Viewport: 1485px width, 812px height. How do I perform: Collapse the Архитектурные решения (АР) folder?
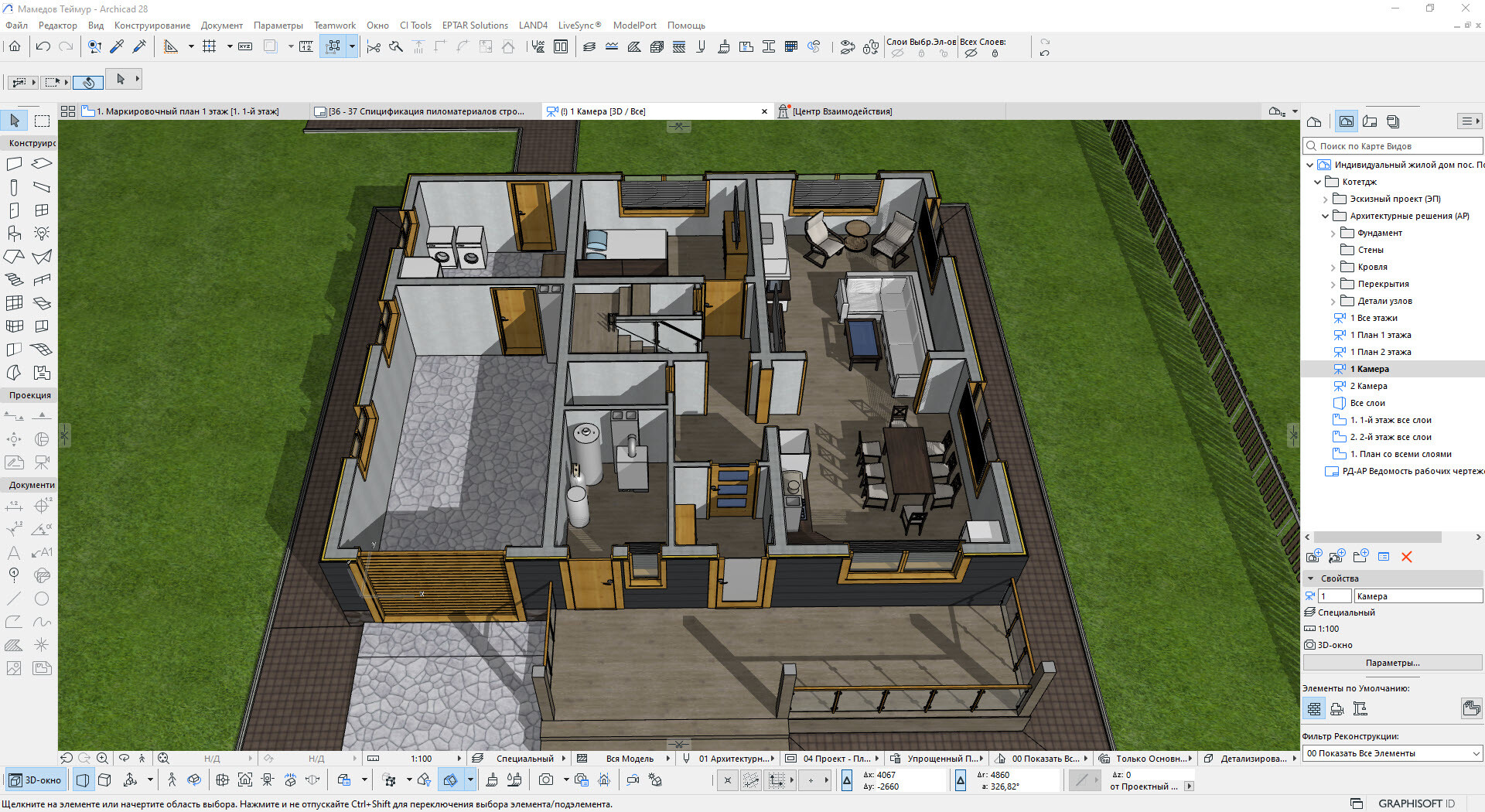[1325, 217]
